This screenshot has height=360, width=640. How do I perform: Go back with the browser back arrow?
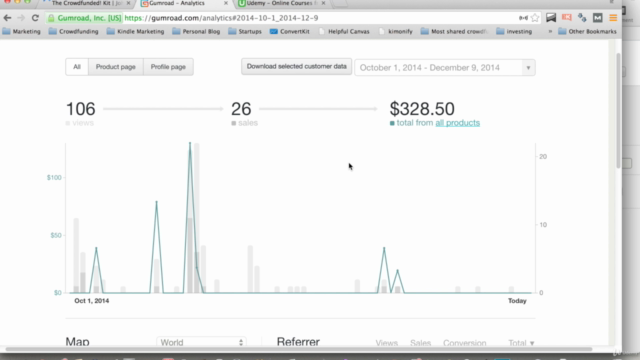pos(7,18)
